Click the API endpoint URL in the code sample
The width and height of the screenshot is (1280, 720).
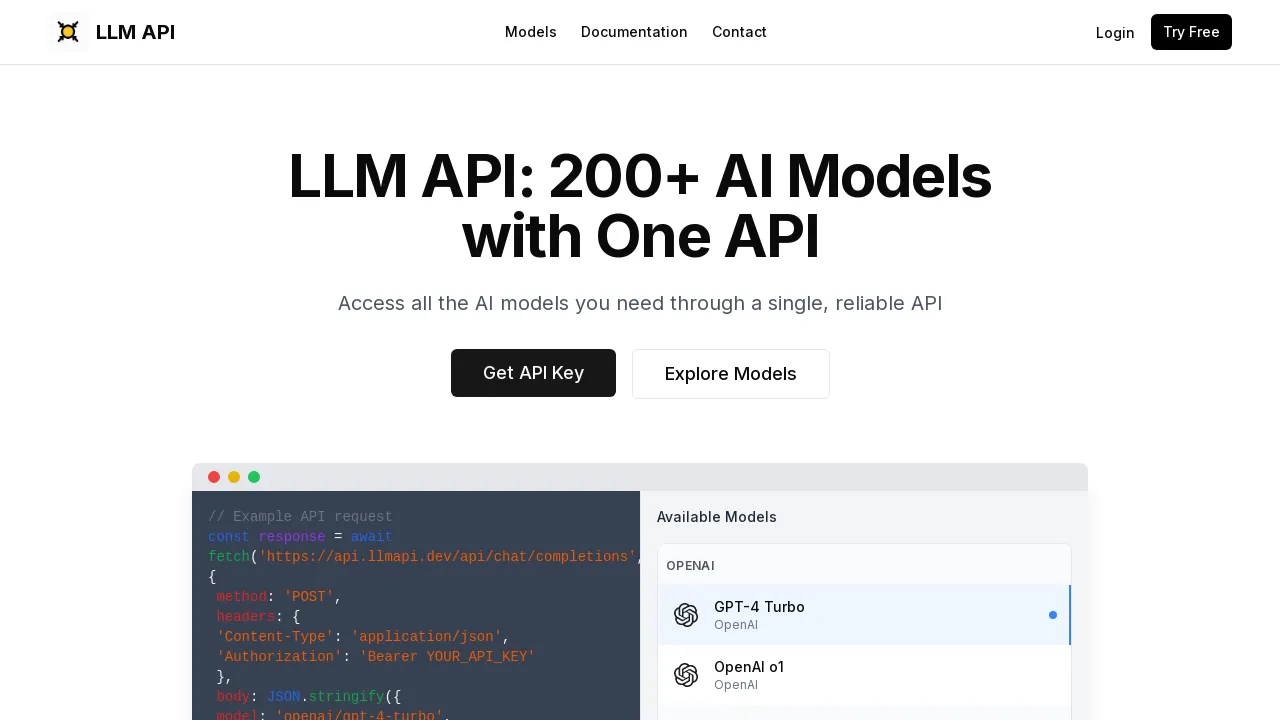447,557
